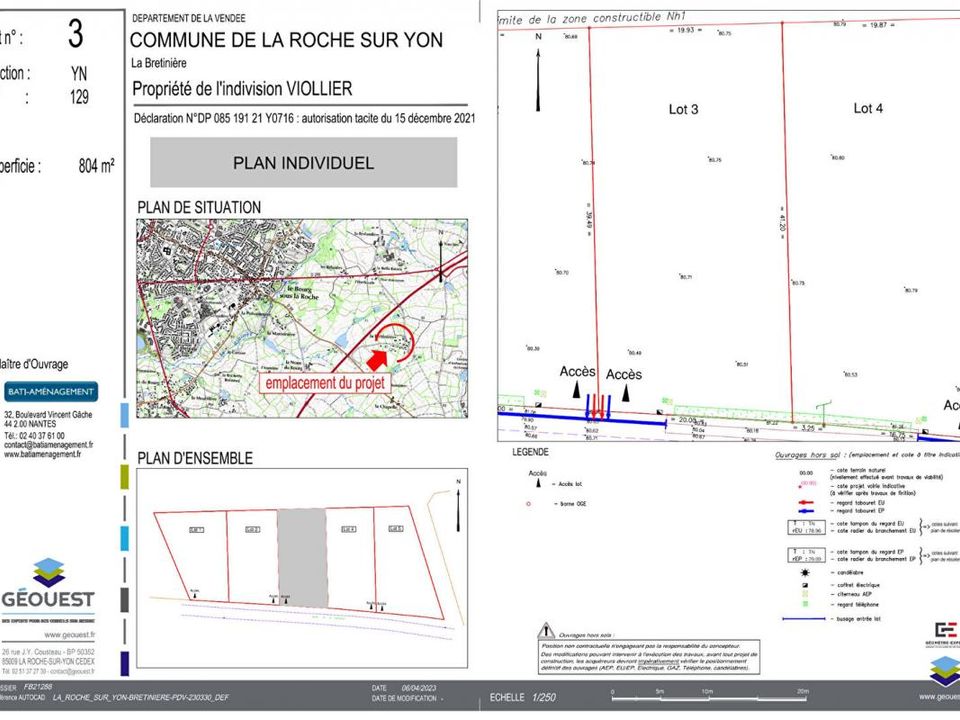Click the Plan de situation map image
The width and height of the screenshot is (960, 720).
(x=302, y=318)
